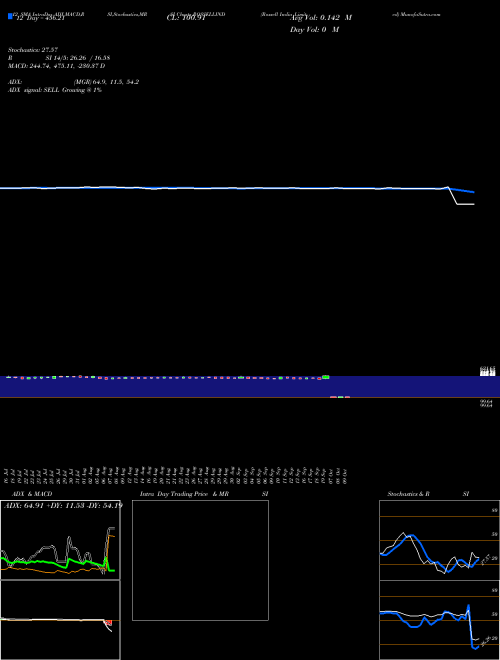Click the blue 12 Day SMA legend square
500x660 pixels.
coord(11,16)
